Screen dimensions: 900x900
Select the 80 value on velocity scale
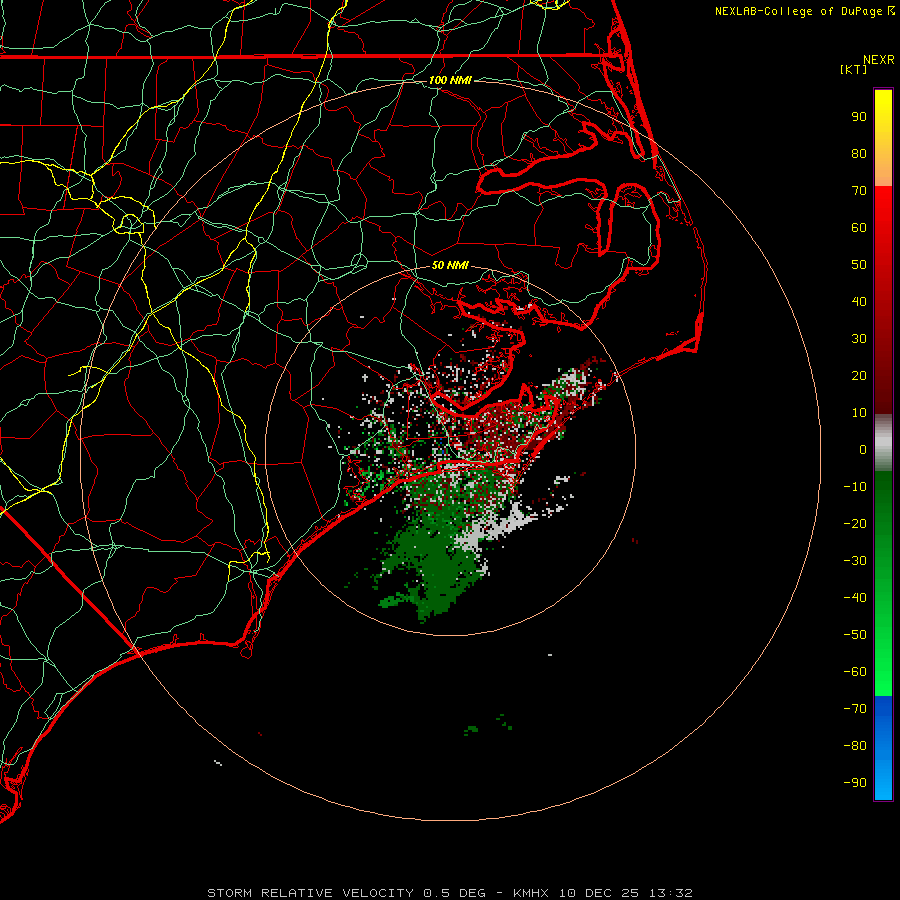(859, 153)
